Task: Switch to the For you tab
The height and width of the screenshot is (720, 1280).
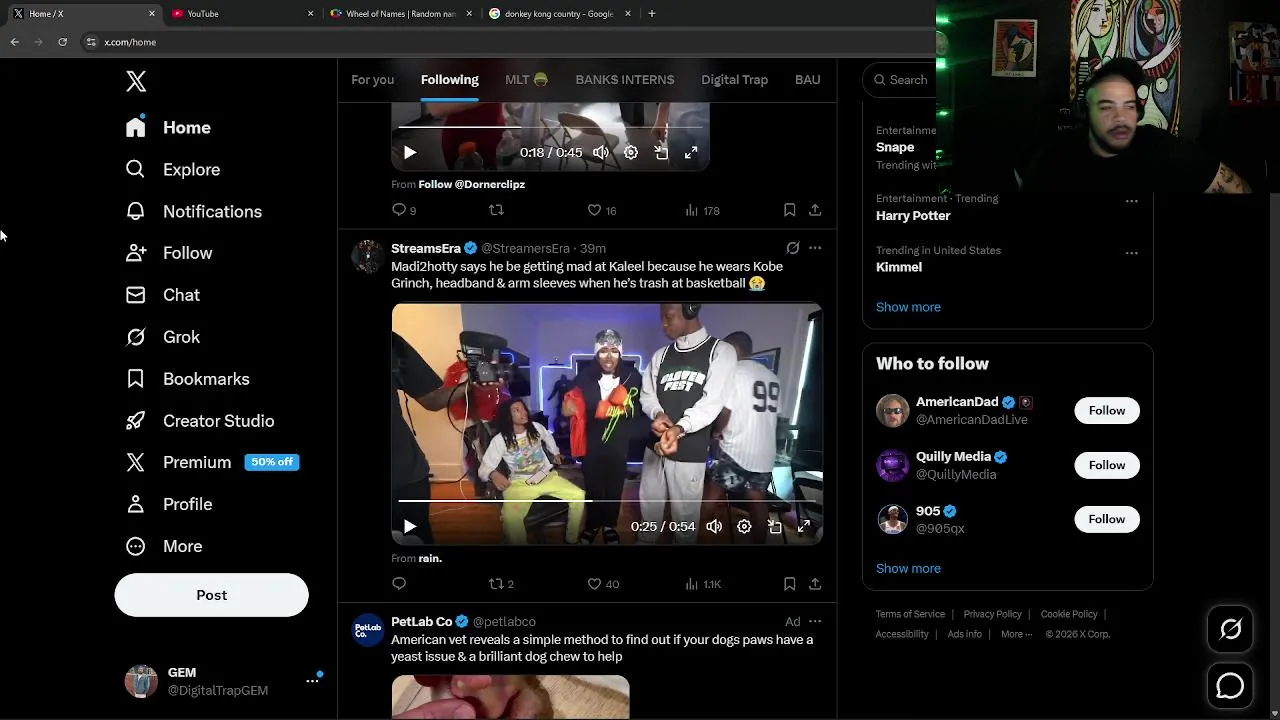Action: 372,80
